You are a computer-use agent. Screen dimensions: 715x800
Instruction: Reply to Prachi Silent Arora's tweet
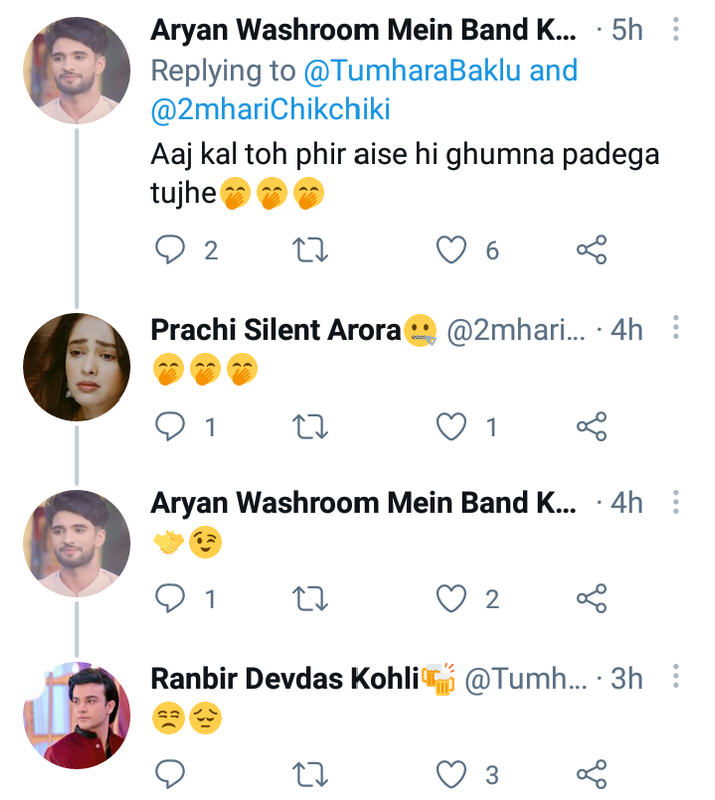171,428
